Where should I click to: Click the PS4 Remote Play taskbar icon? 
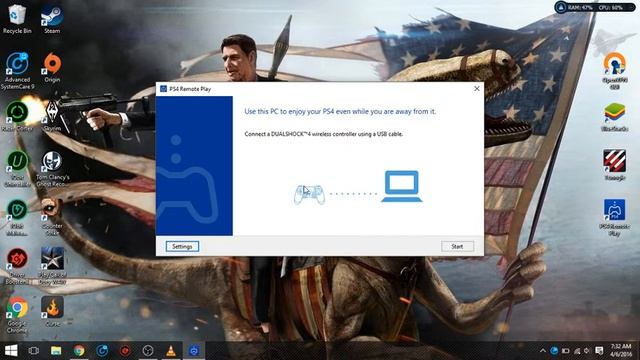(194, 351)
